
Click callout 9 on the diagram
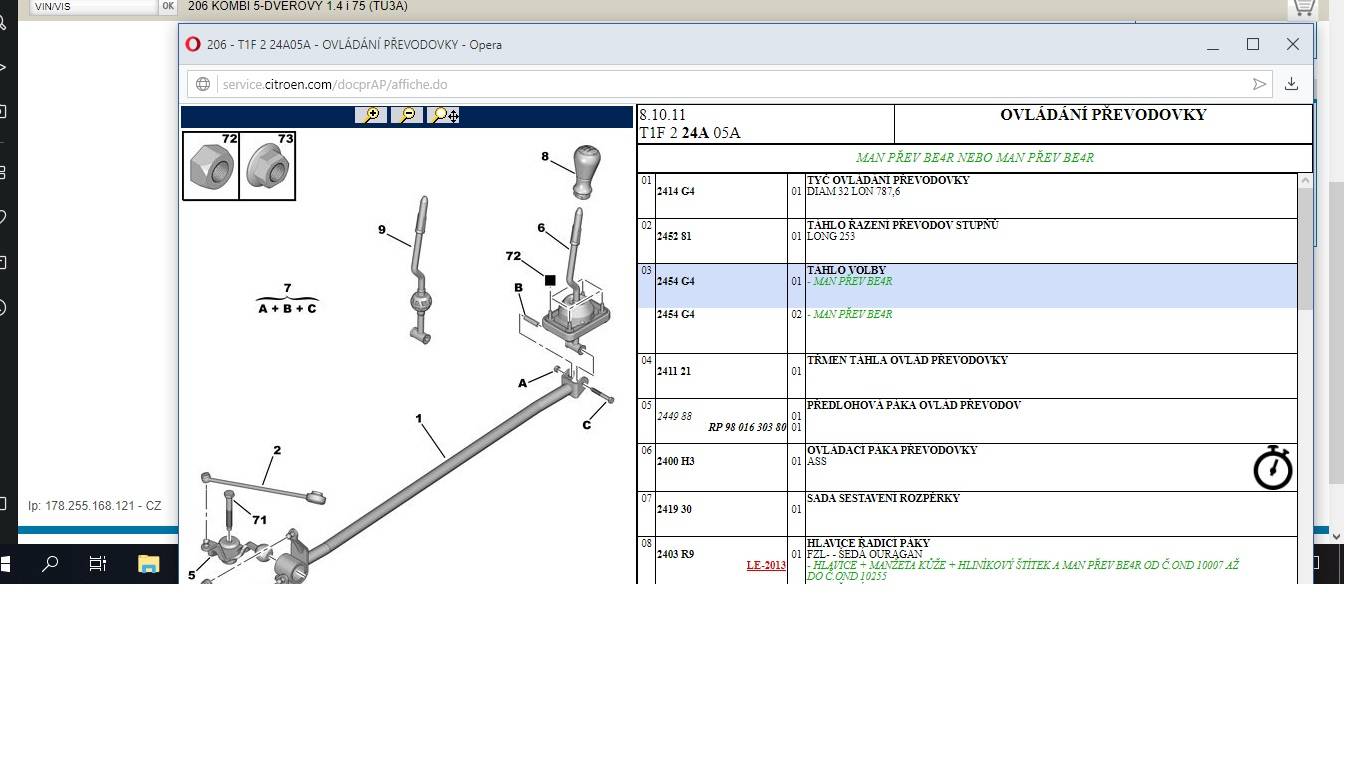point(382,229)
